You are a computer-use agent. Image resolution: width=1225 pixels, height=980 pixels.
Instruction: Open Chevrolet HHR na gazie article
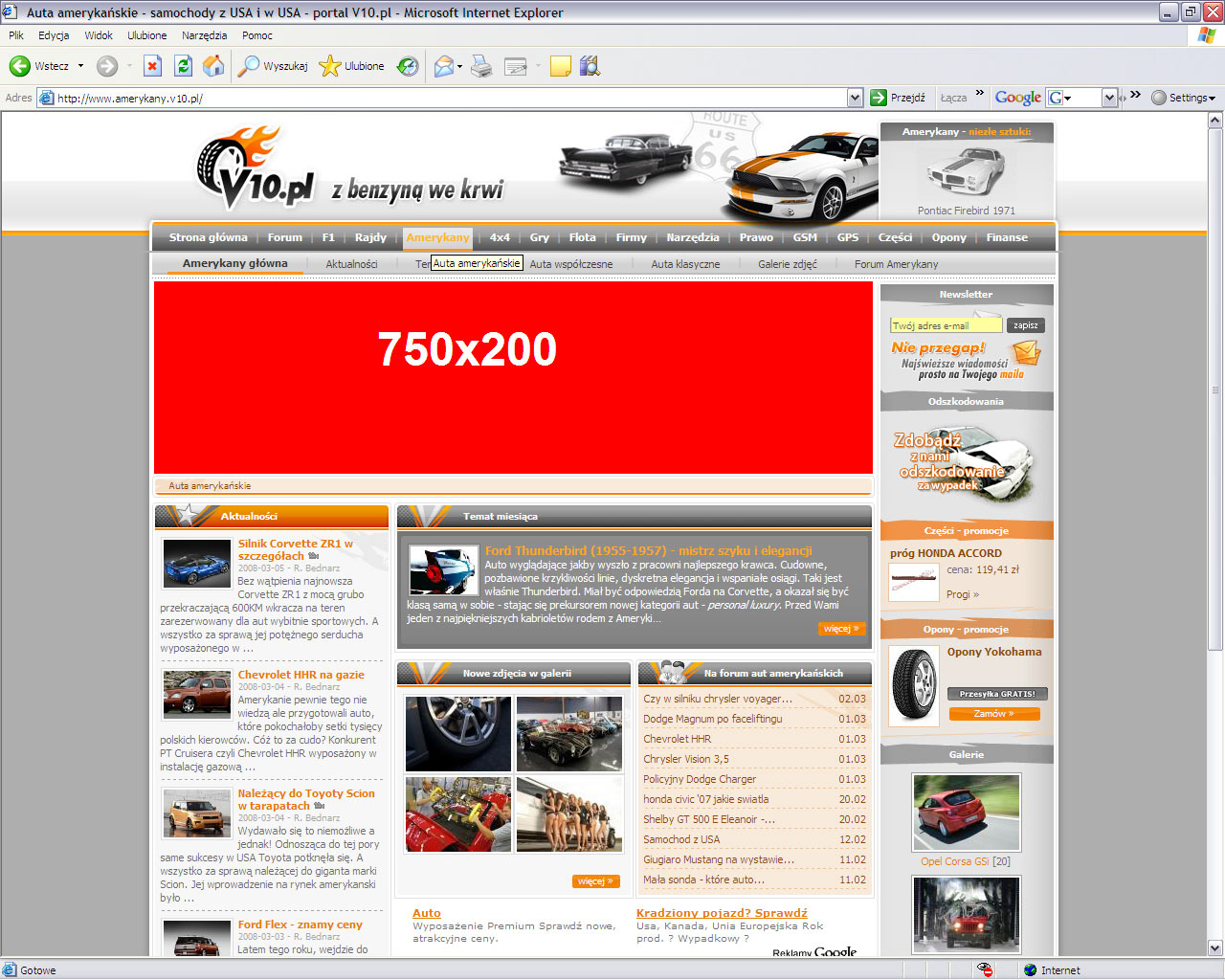click(301, 675)
